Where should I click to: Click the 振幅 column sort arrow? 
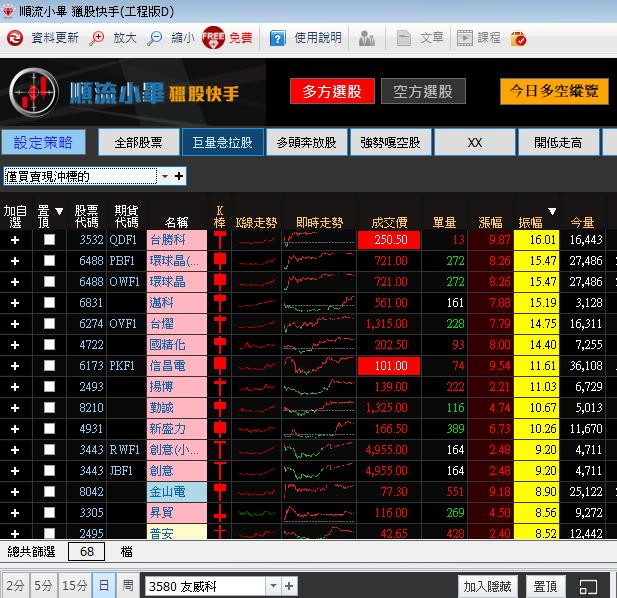(x=552, y=212)
